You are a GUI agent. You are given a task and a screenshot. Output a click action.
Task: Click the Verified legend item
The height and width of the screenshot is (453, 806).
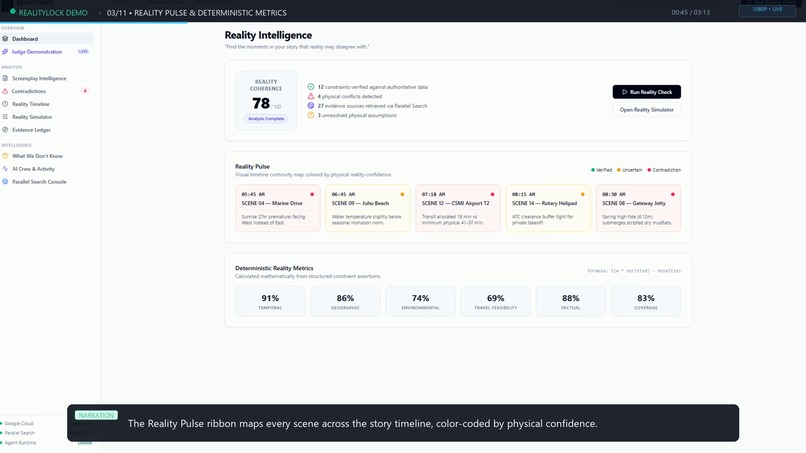click(x=601, y=170)
